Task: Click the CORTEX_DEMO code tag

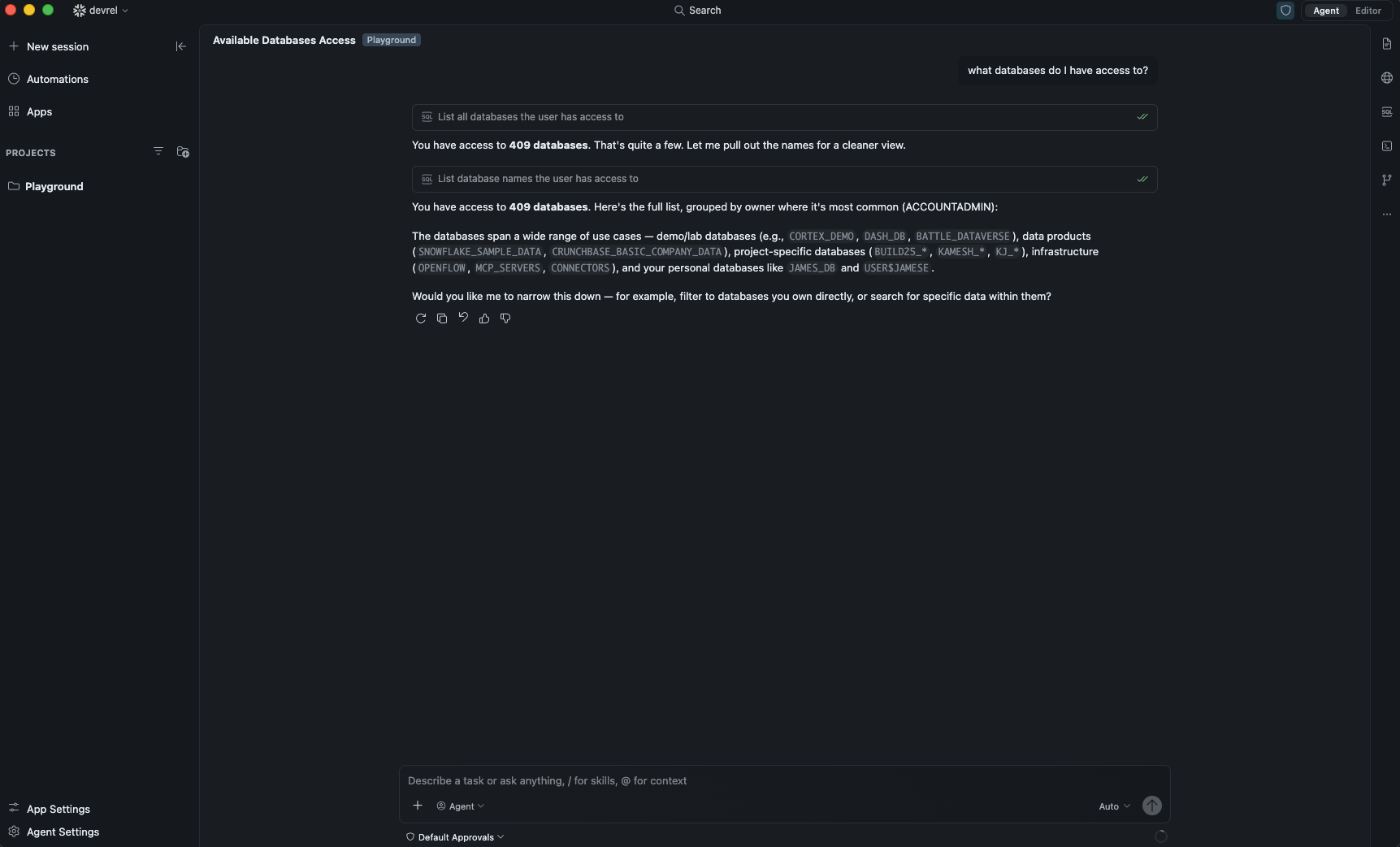Action: click(x=821, y=237)
